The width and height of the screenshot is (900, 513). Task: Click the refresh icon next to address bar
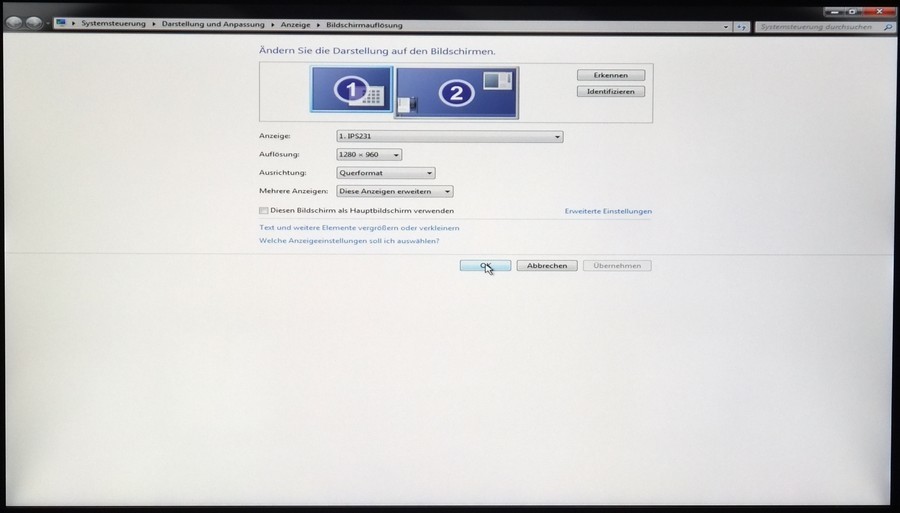[742, 27]
